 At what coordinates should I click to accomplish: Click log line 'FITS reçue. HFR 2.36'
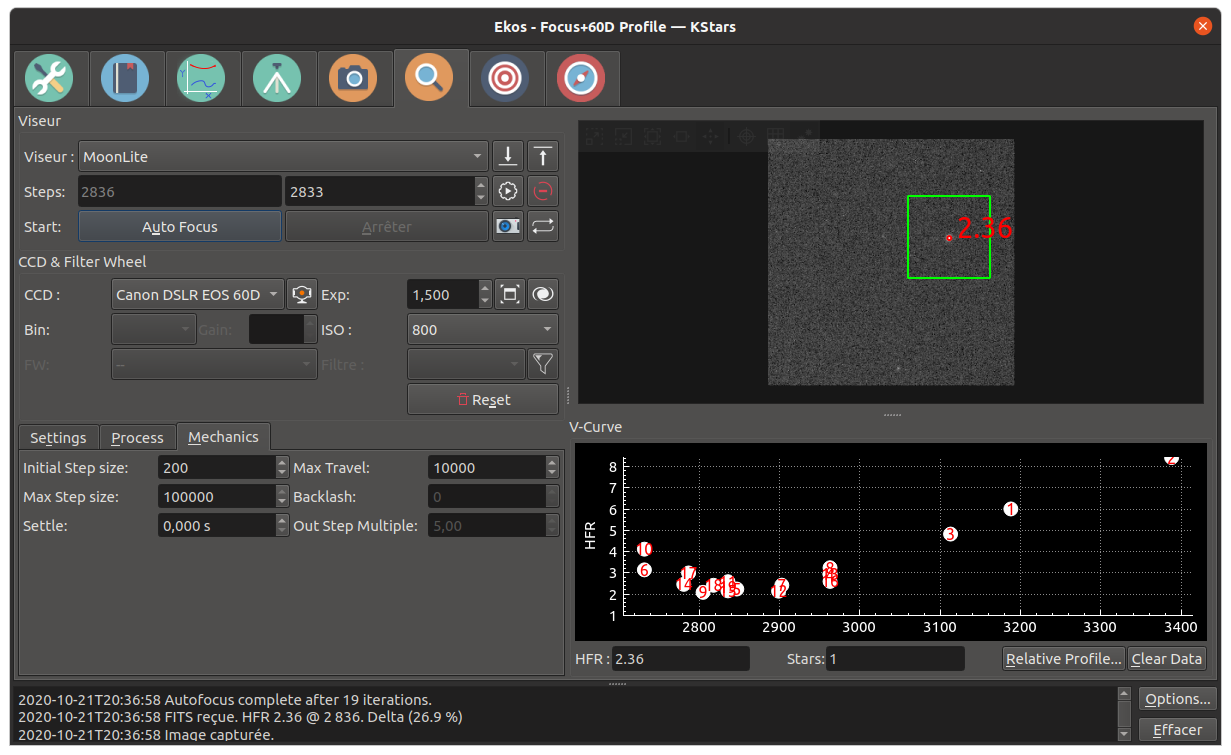pos(240,717)
